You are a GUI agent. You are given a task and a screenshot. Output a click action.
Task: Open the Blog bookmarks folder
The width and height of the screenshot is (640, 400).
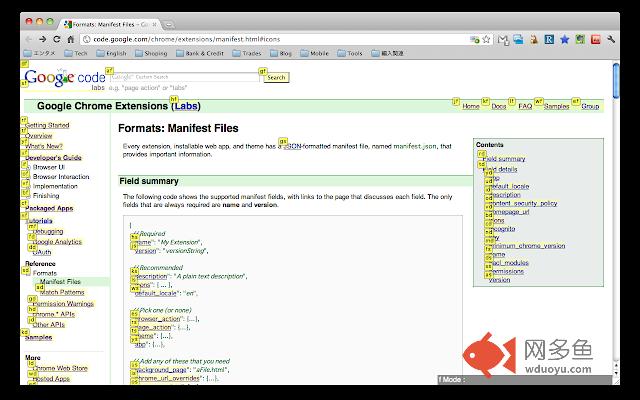tap(281, 53)
